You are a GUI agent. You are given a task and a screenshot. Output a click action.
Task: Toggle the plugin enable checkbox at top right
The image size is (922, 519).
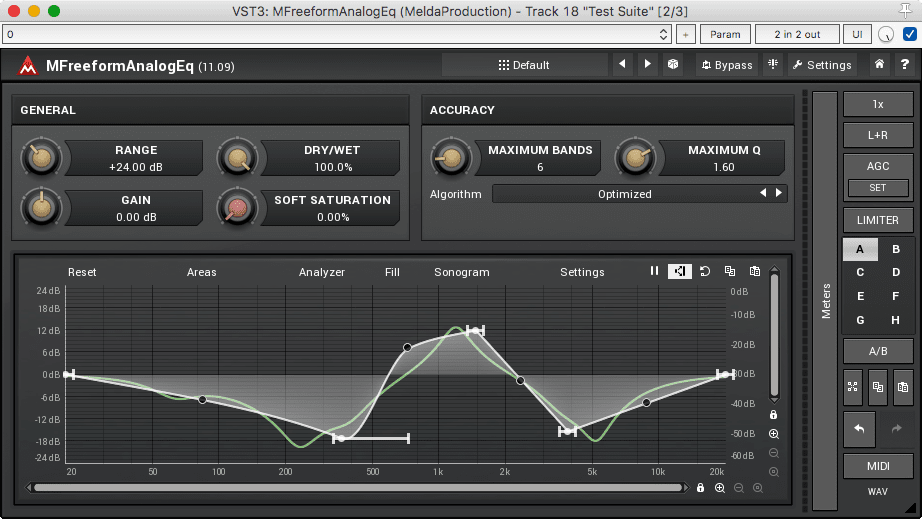(x=910, y=34)
